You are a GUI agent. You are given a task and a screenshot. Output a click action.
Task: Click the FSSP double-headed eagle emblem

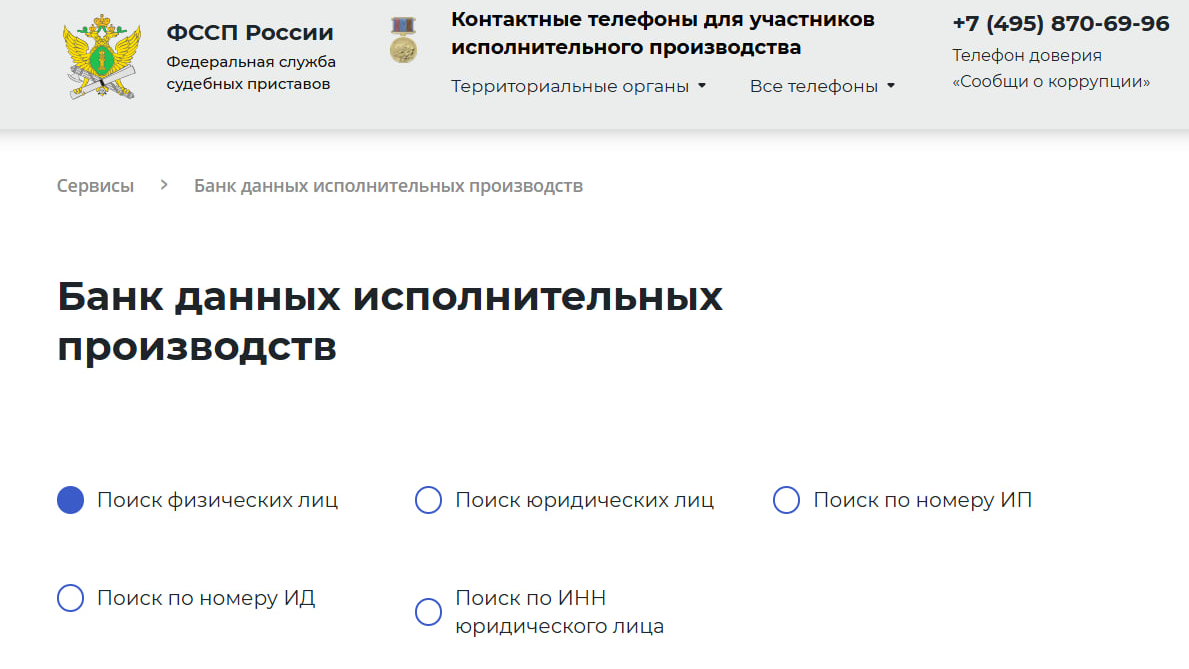coord(101,57)
